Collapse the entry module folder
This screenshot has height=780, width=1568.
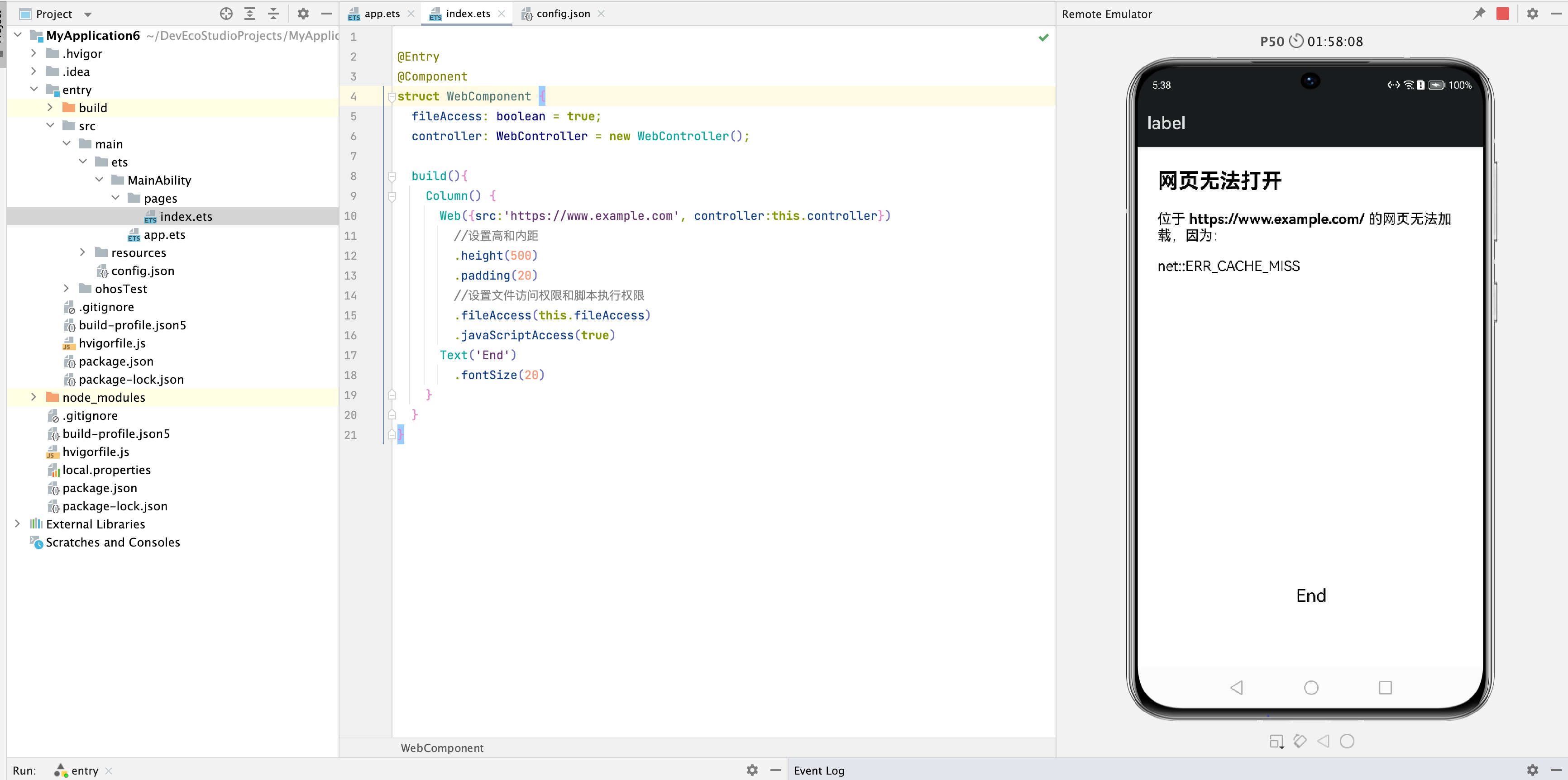[34, 90]
